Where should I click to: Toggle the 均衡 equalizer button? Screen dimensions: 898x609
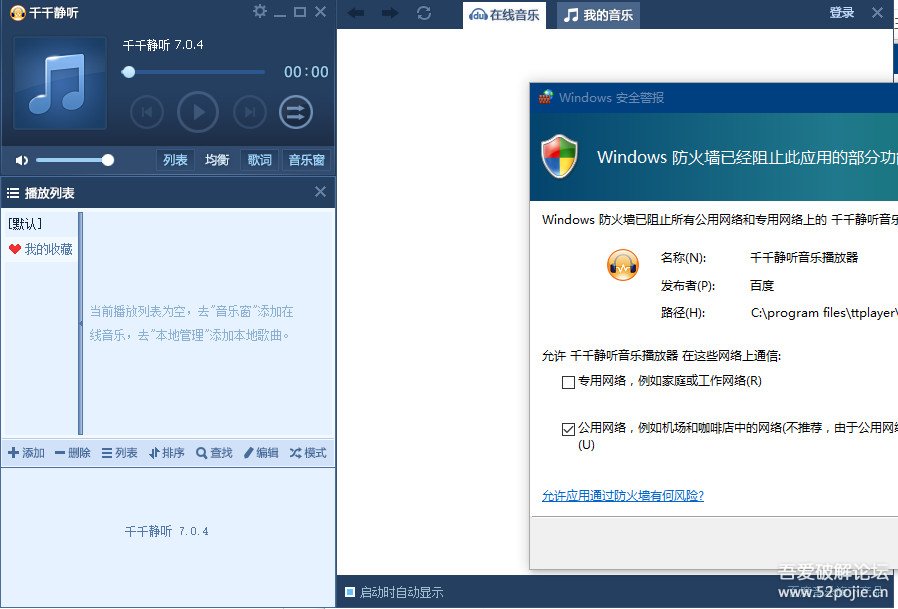[x=217, y=160]
